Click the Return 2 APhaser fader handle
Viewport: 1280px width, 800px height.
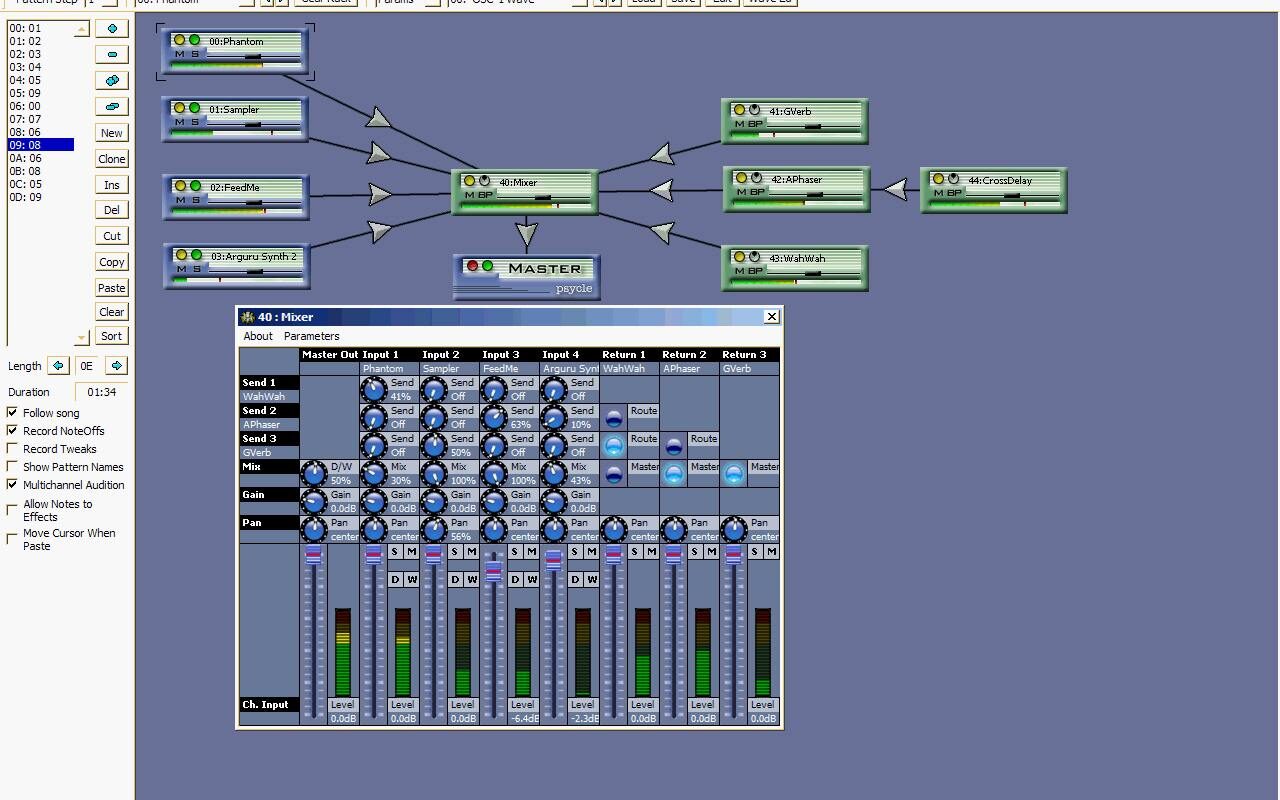674,555
